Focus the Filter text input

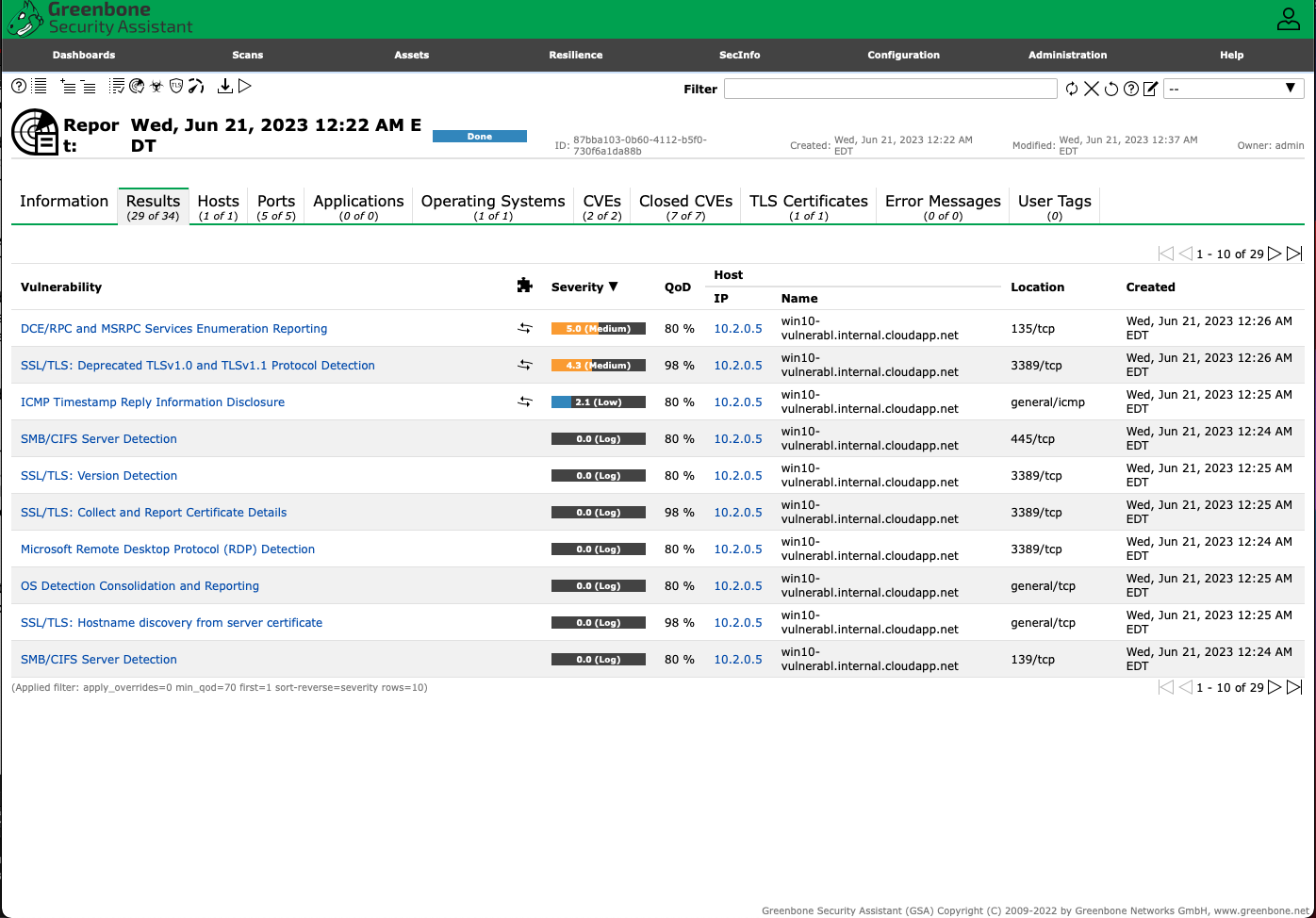[891, 89]
